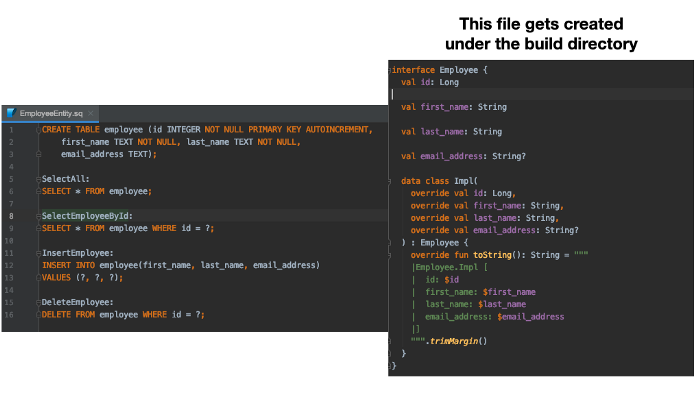Click on email_address: String? property declaration

coord(463,156)
